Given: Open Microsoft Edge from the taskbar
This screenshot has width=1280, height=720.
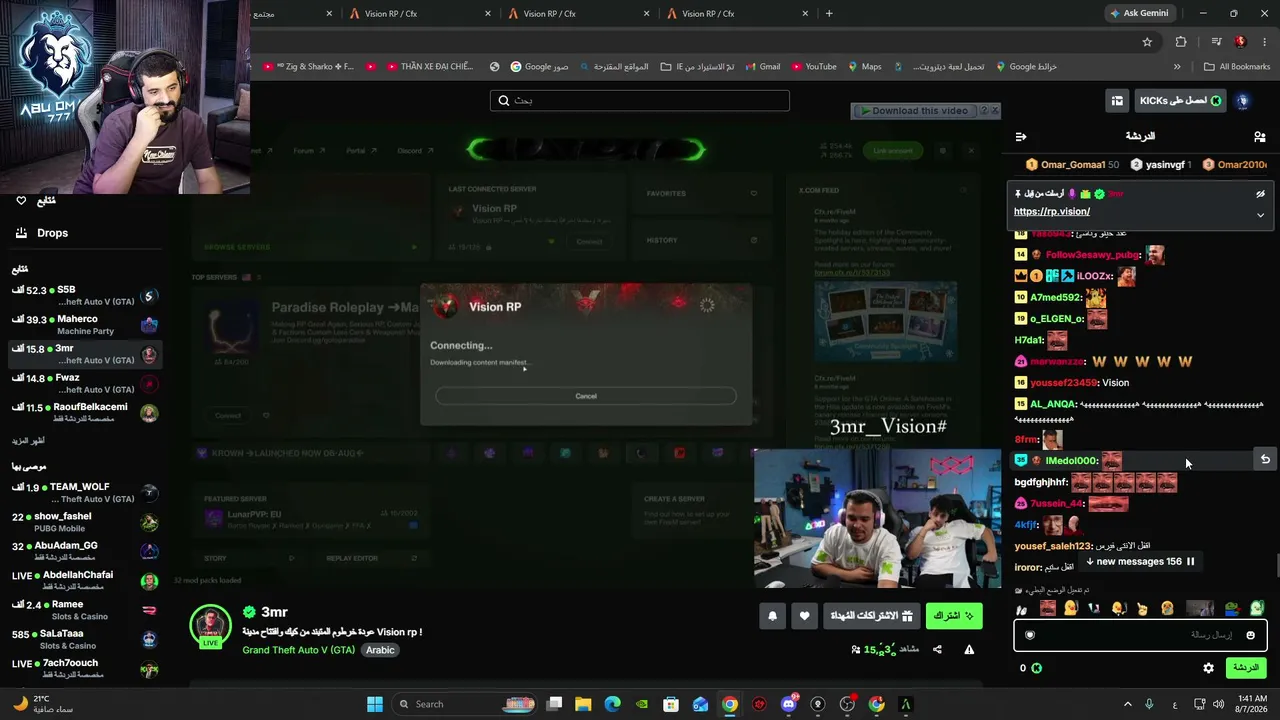Looking at the screenshot, I should (612, 704).
